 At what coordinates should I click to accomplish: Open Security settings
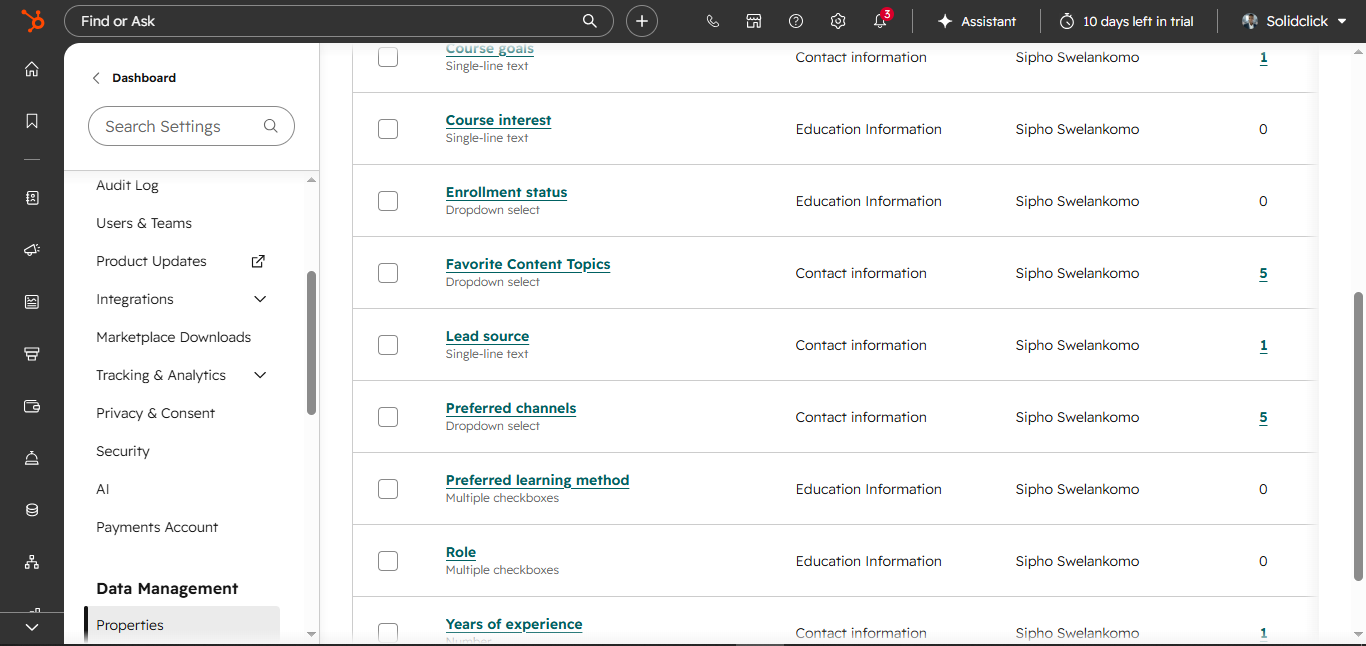pyautogui.click(x=123, y=451)
